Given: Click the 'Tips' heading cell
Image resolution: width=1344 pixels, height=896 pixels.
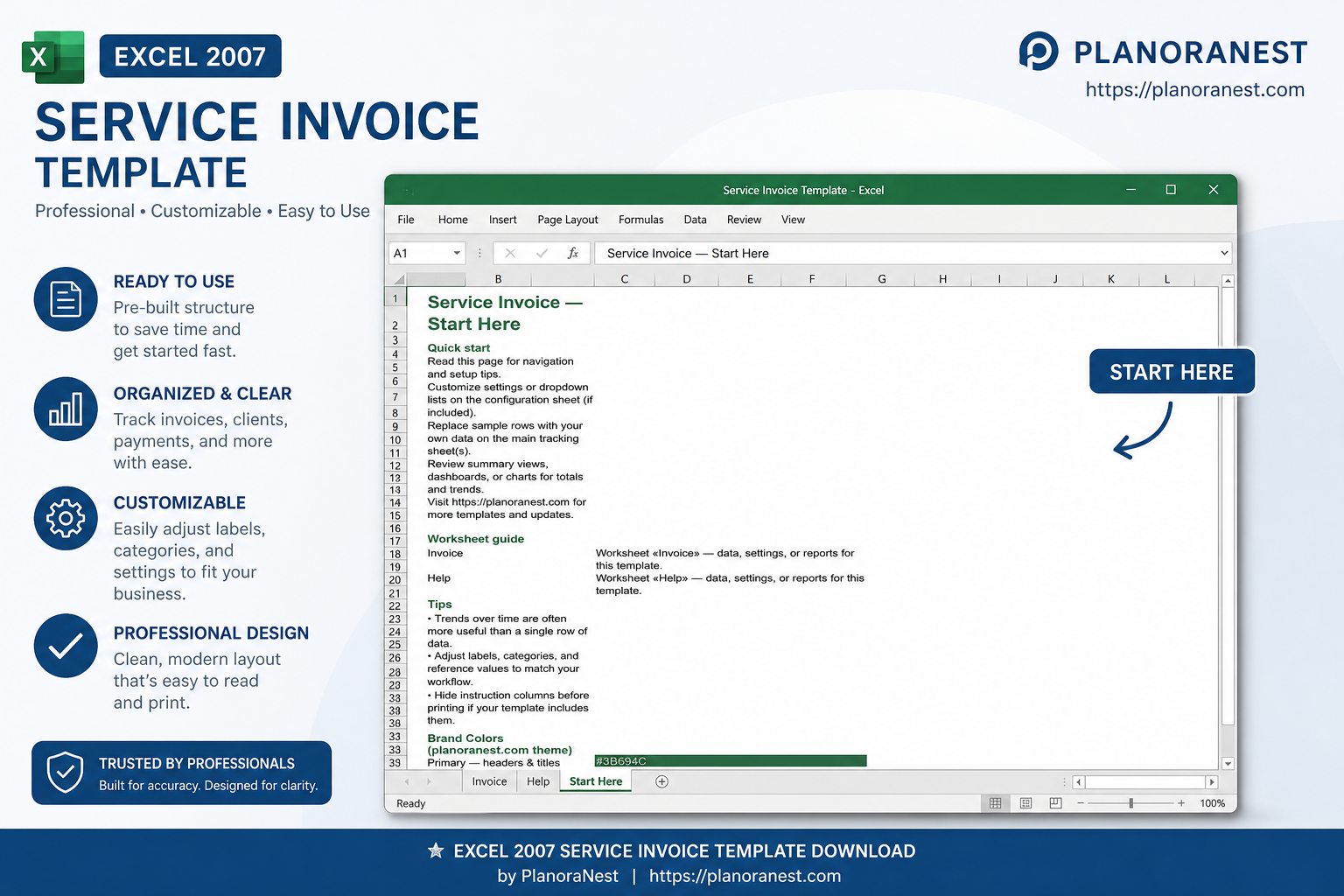Looking at the screenshot, I should point(439,605).
